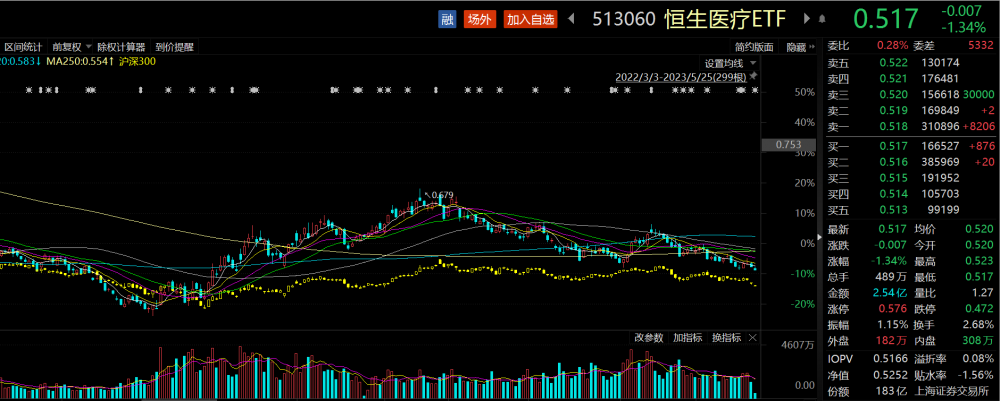Click the 换手 2.68% value
The width and height of the screenshot is (1000, 401).
(980, 326)
